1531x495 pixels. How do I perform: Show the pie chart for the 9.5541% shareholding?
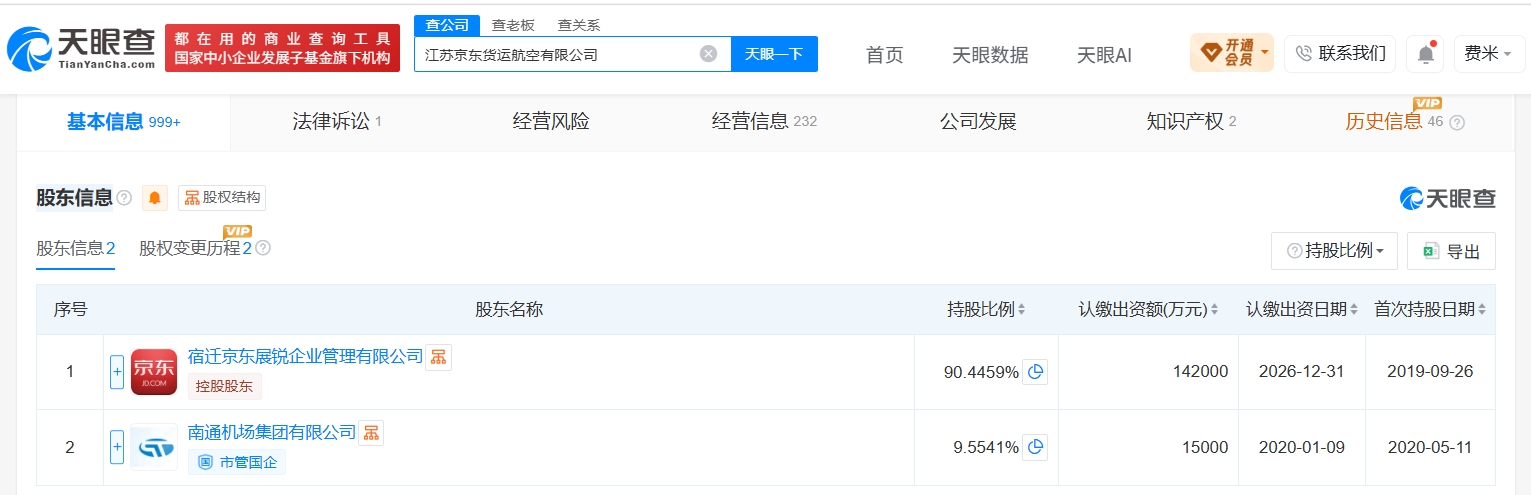(1035, 447)
